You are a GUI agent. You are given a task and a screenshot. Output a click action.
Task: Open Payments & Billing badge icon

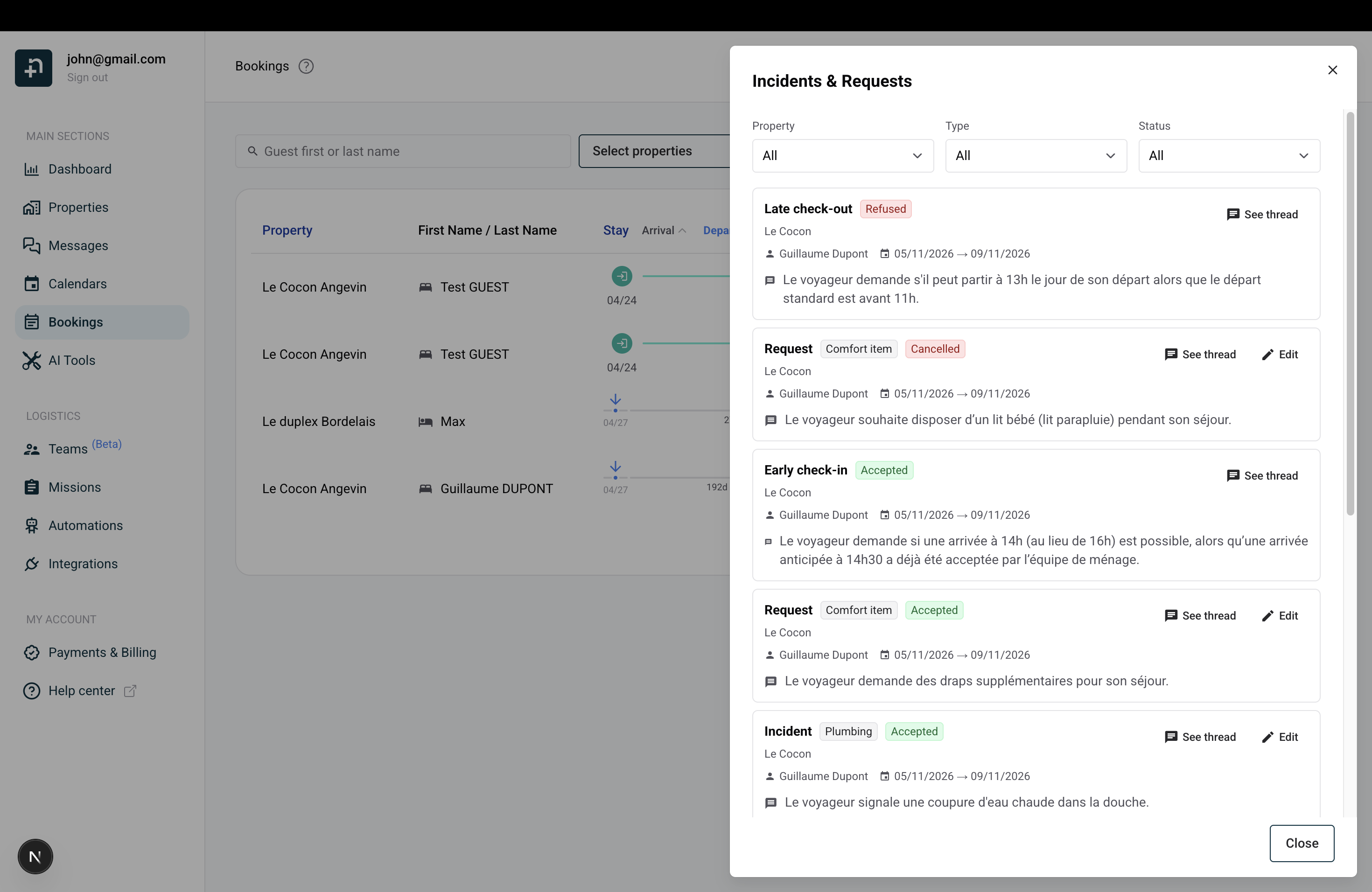coord(32,652)
